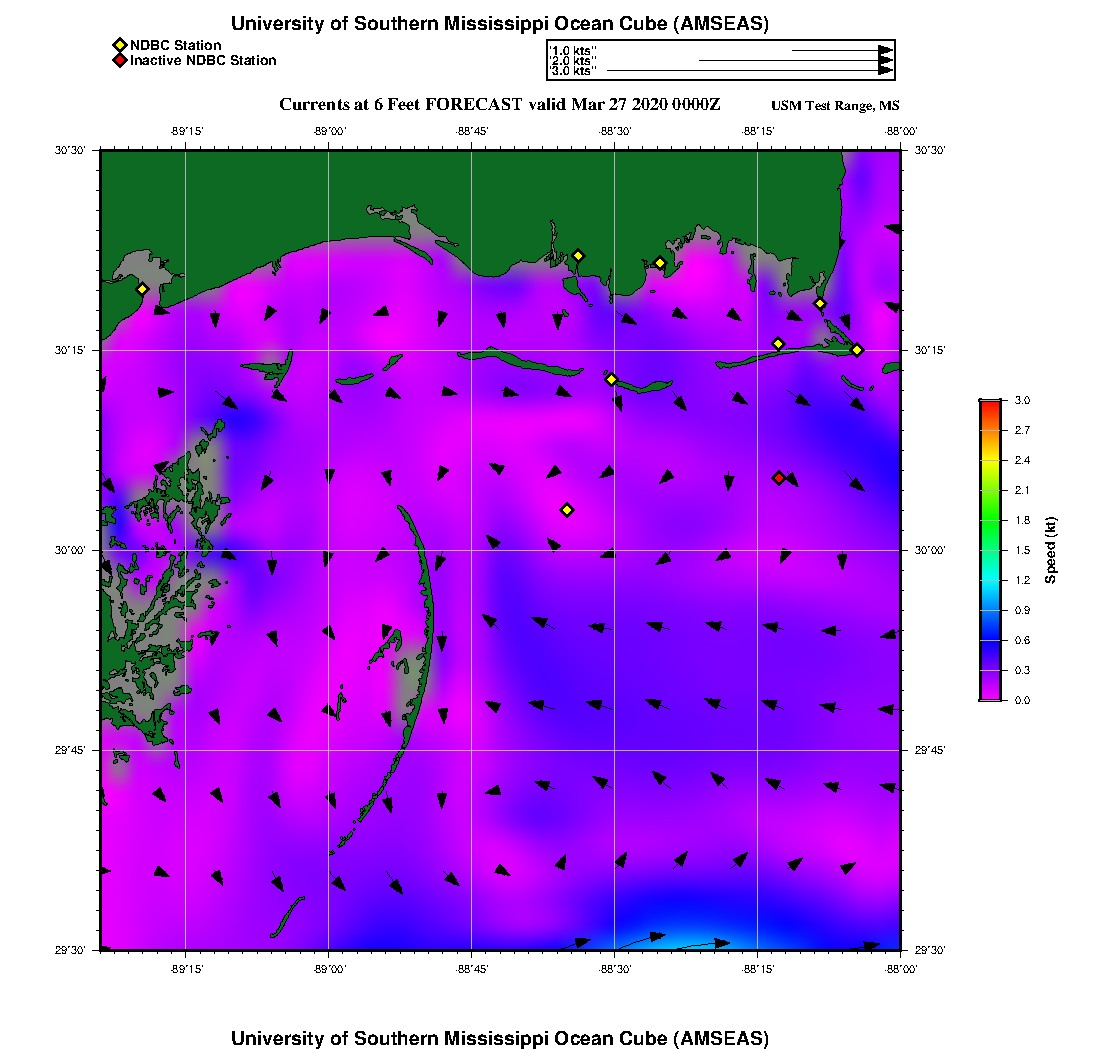Click the "Currents at 6 Feet FORECAST" heading

tap(400, 105)
